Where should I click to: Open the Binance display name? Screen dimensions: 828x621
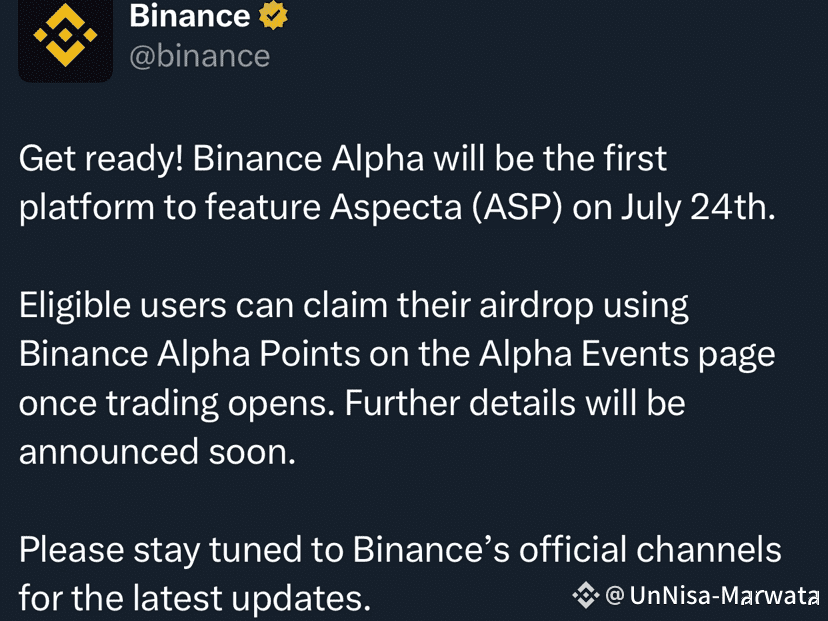[189, 15]
